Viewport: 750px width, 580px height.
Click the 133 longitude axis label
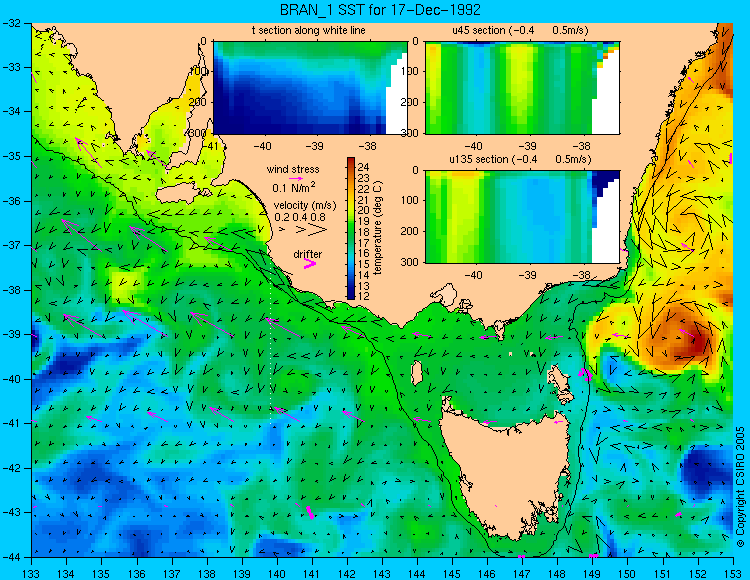point(32,573)
